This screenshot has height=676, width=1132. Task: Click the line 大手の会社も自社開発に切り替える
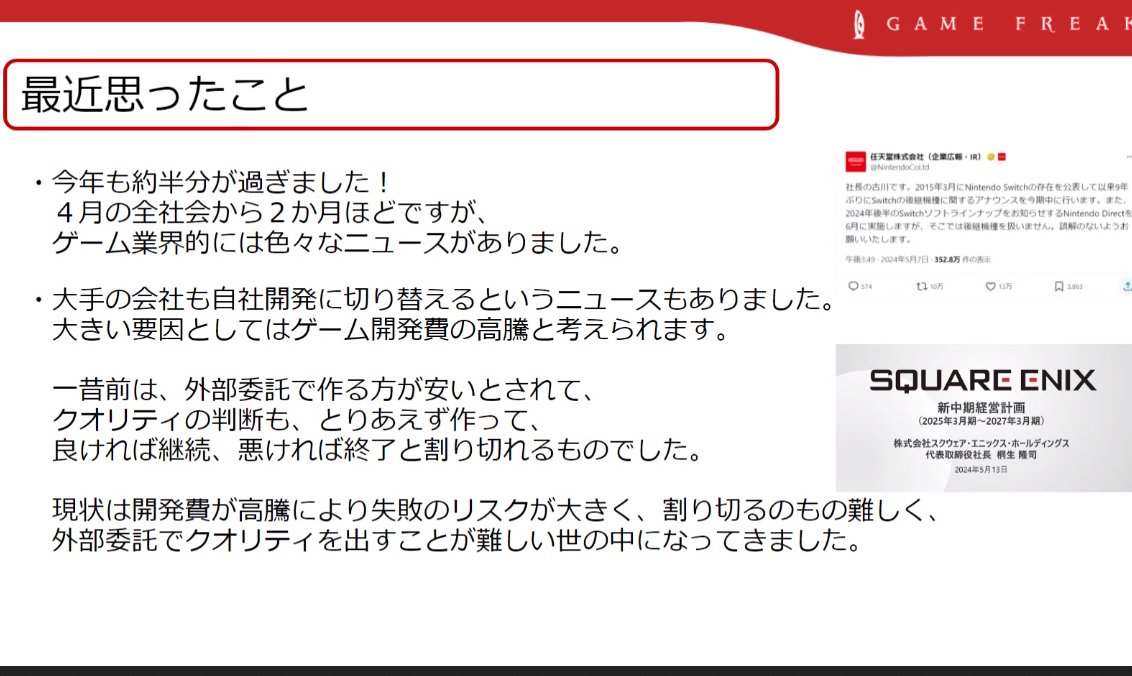pyautogui.click(x=443, y=299)
